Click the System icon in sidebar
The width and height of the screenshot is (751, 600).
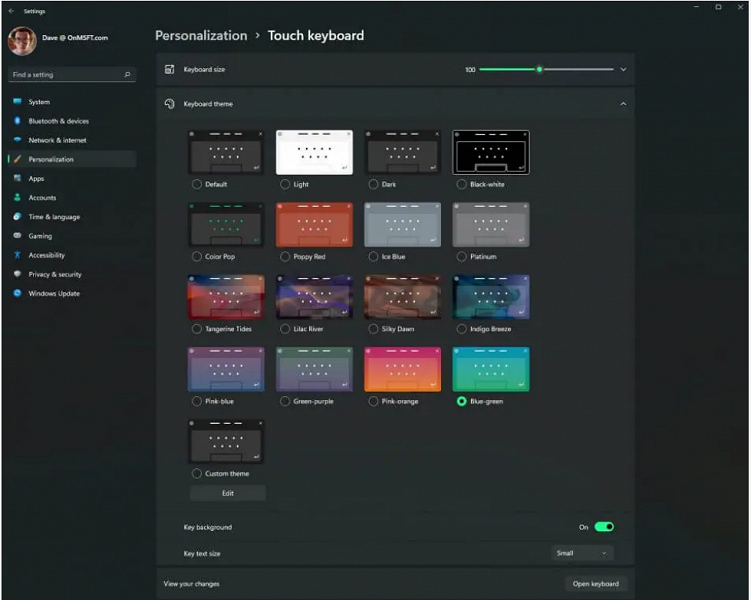17,102
